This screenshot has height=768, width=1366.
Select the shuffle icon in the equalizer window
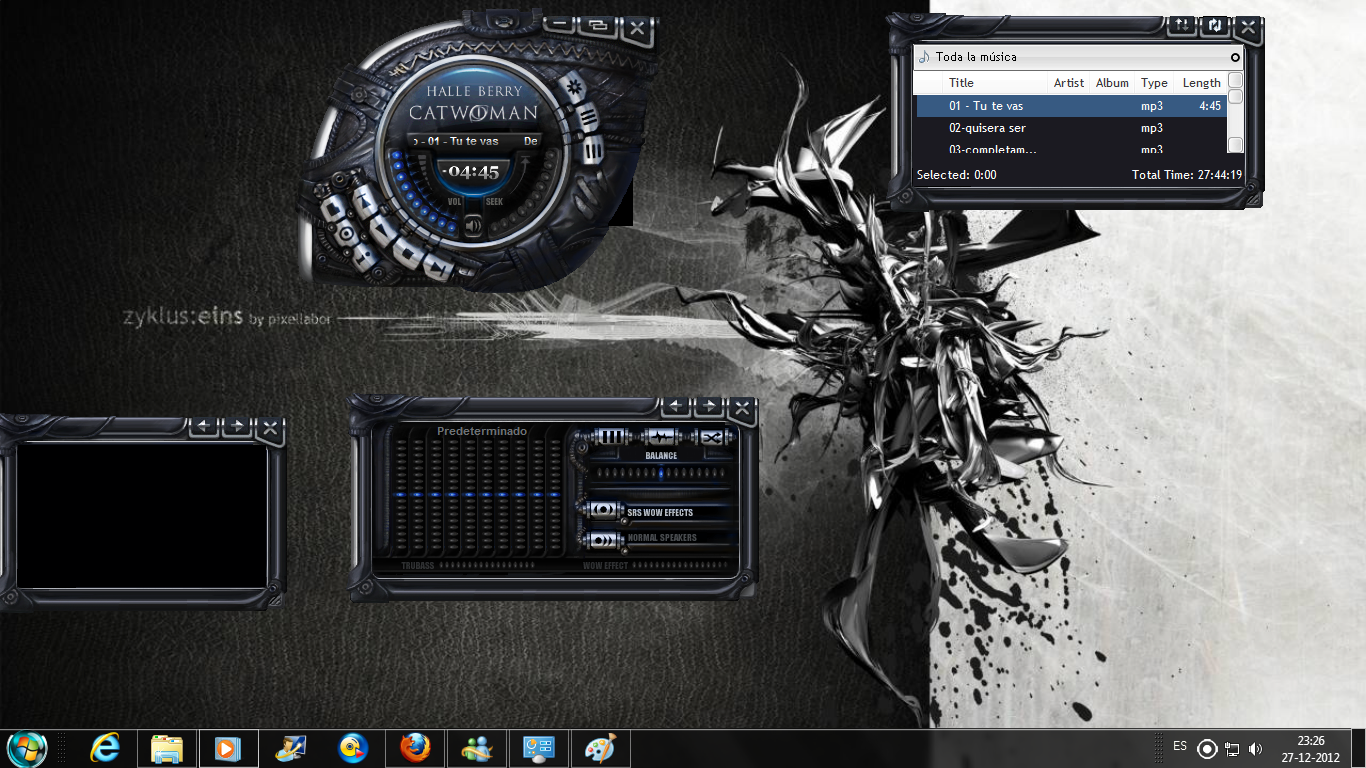(712, 437)
